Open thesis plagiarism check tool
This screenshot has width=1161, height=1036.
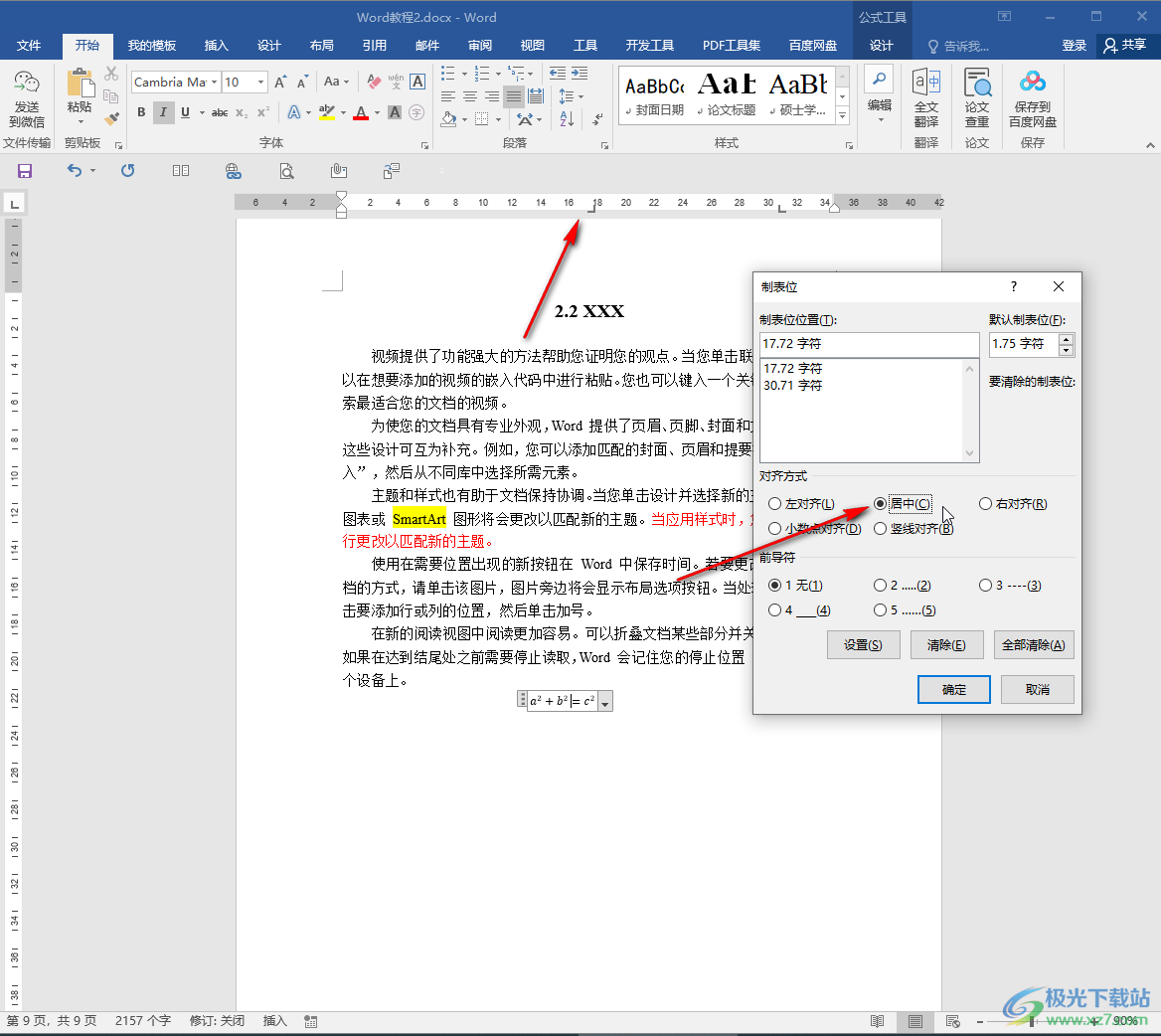click(977, 96)
